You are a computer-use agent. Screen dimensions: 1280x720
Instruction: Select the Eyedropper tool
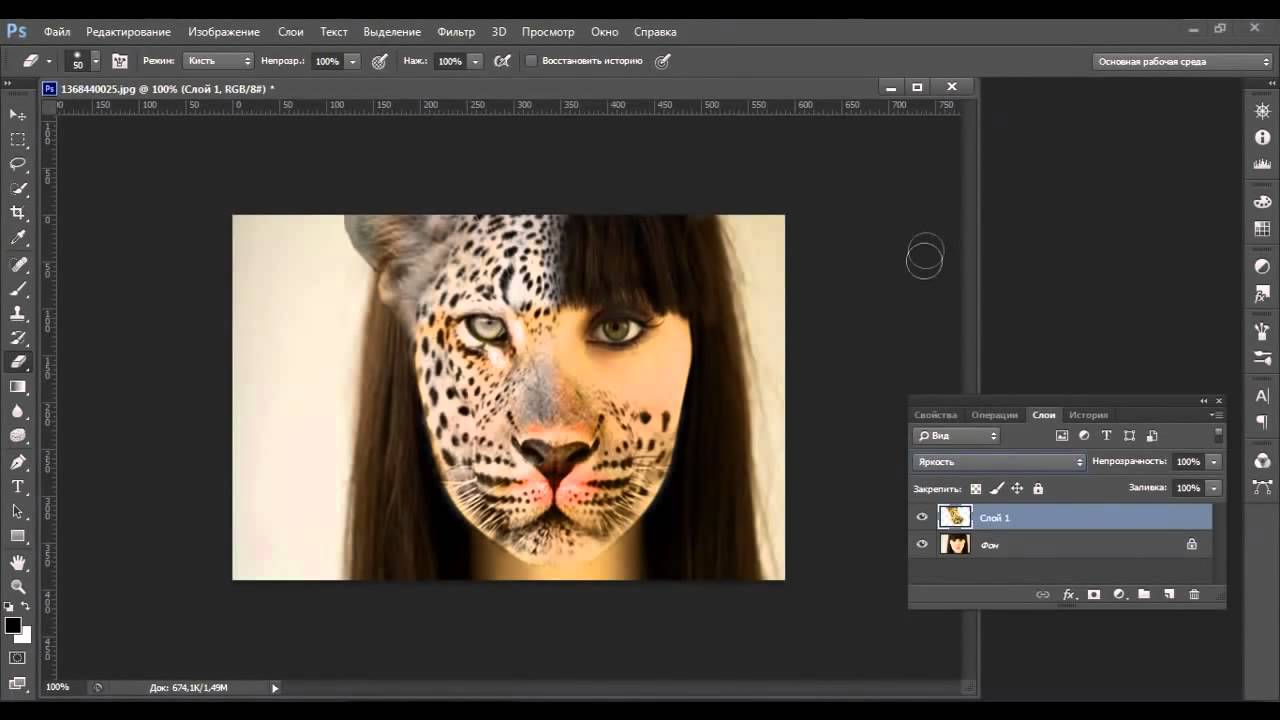(x=18, y=238)
